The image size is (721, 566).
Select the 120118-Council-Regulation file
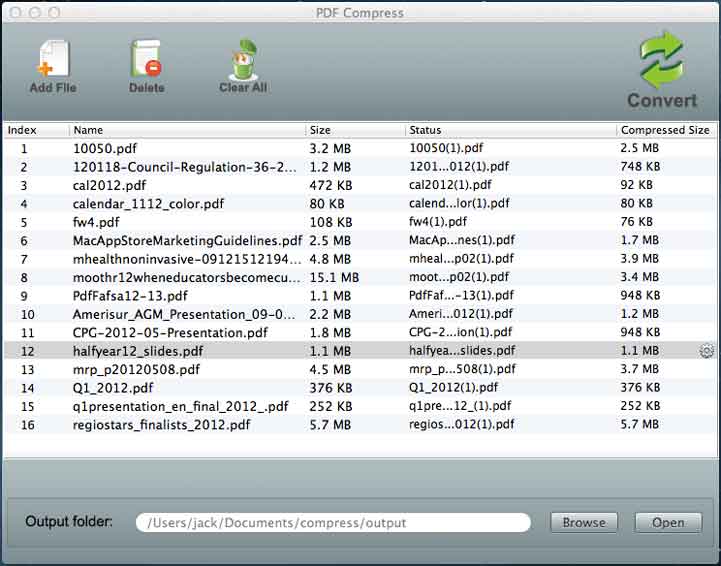pos(360,167)
